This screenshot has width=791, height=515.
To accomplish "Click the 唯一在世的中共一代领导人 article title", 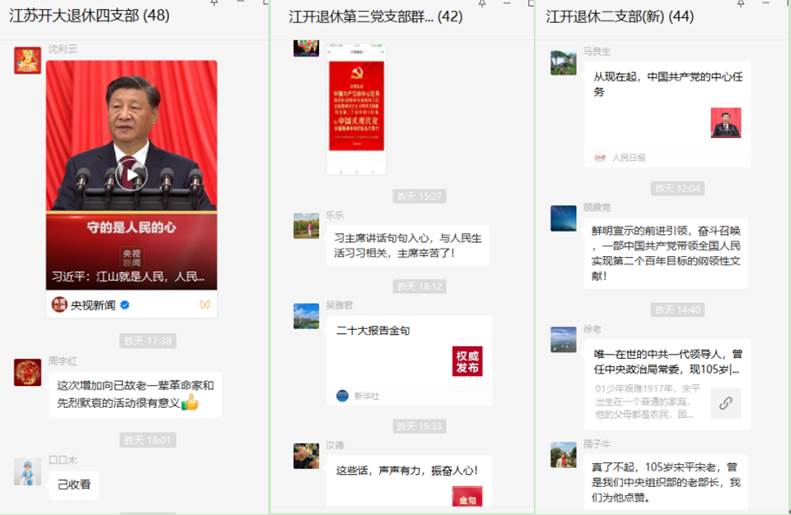I will pyautogui.click(x=668, y=362).
